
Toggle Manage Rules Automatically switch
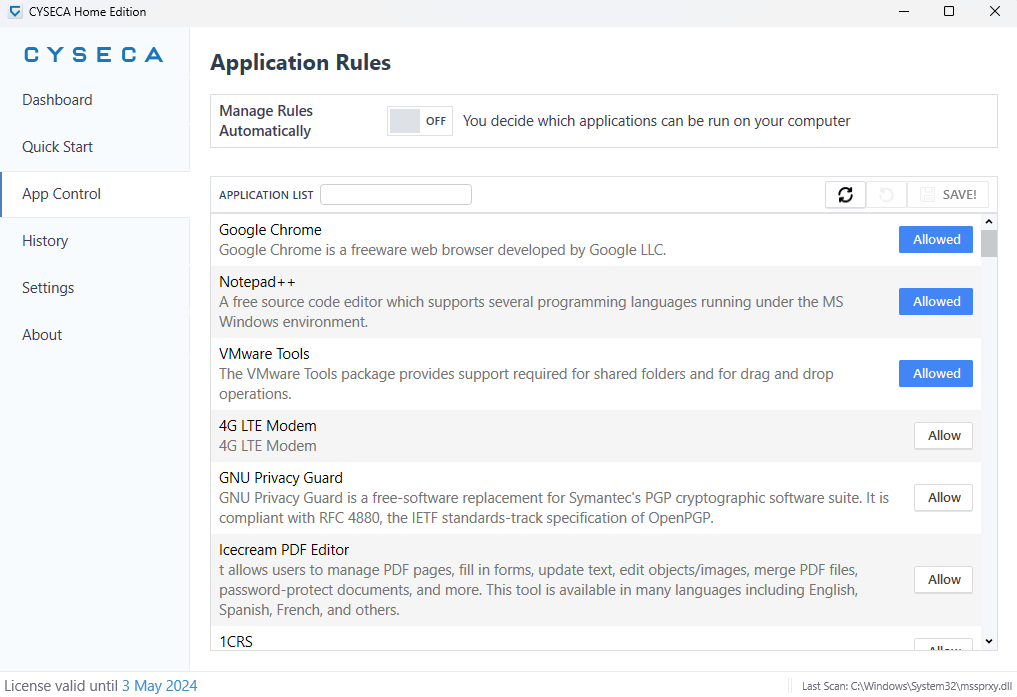click(420, 121)
